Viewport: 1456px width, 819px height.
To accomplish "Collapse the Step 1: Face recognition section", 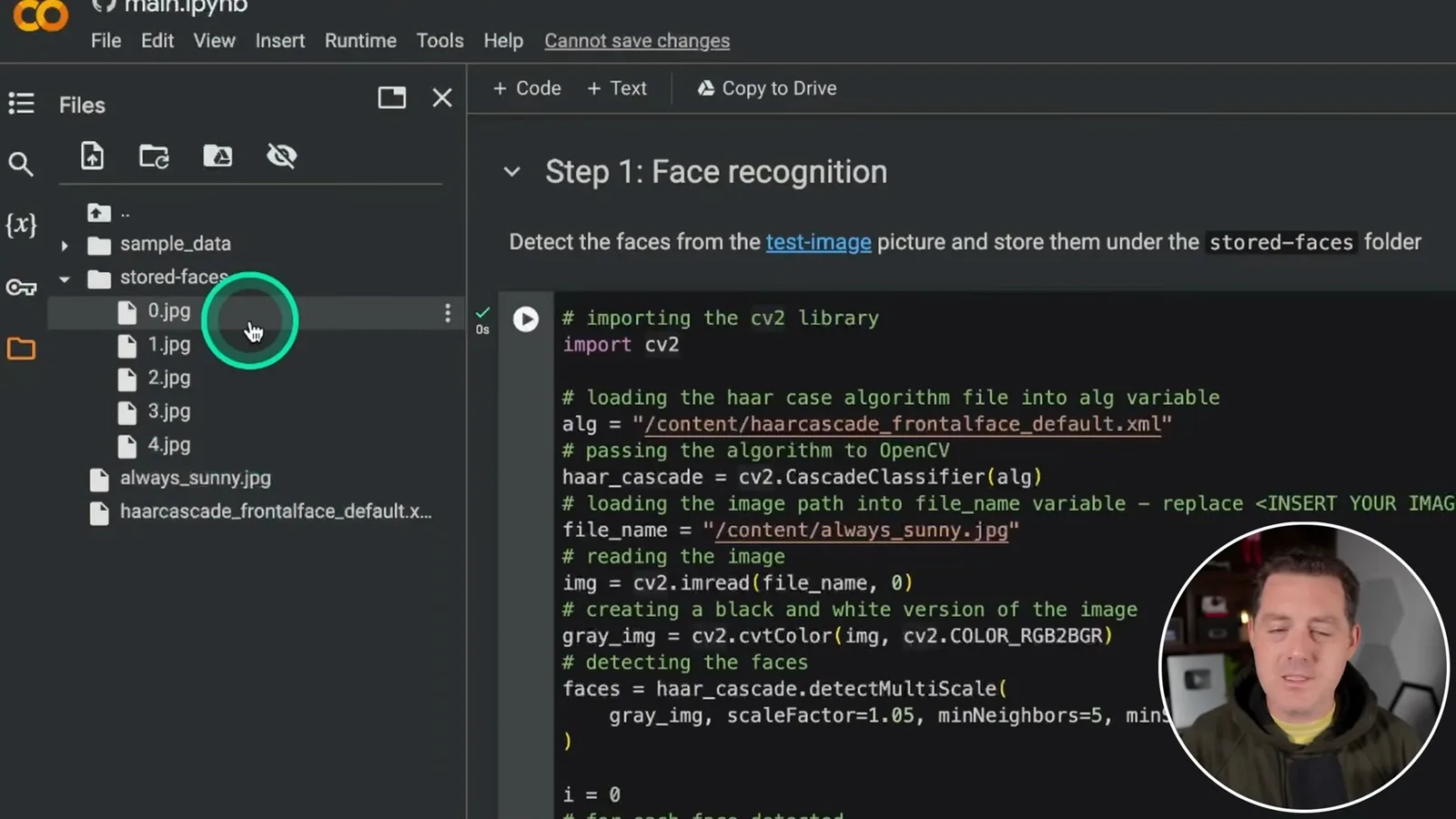I will pyautogui.click(x=512, y=171).
